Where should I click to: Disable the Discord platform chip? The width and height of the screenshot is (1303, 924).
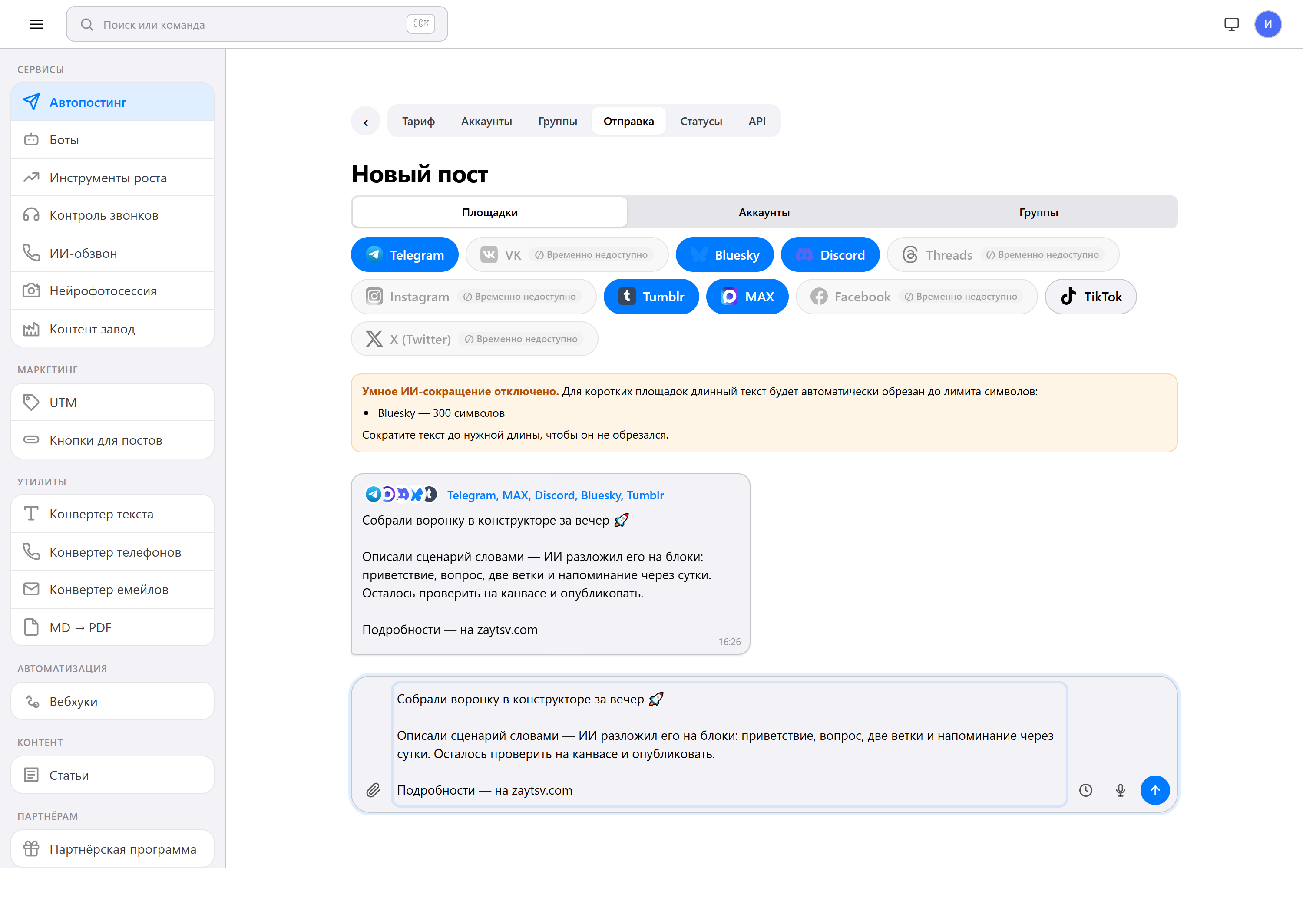pos(830,255)
